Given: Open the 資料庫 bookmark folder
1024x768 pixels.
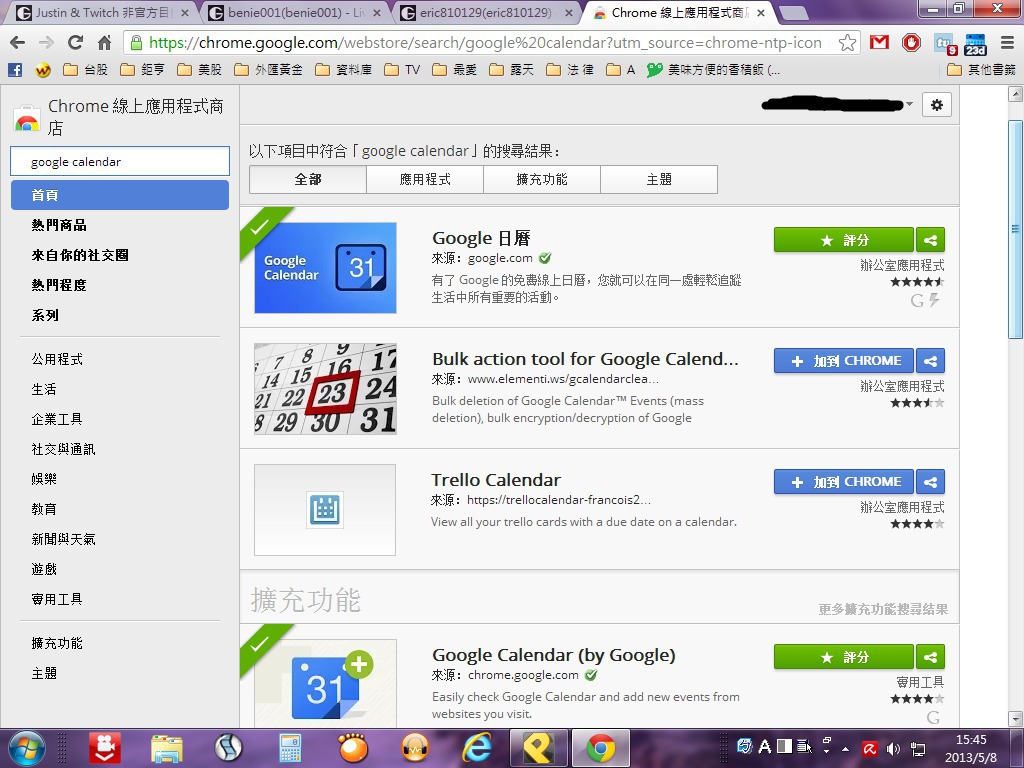Looking at the screenshot, I should (343, 70).
